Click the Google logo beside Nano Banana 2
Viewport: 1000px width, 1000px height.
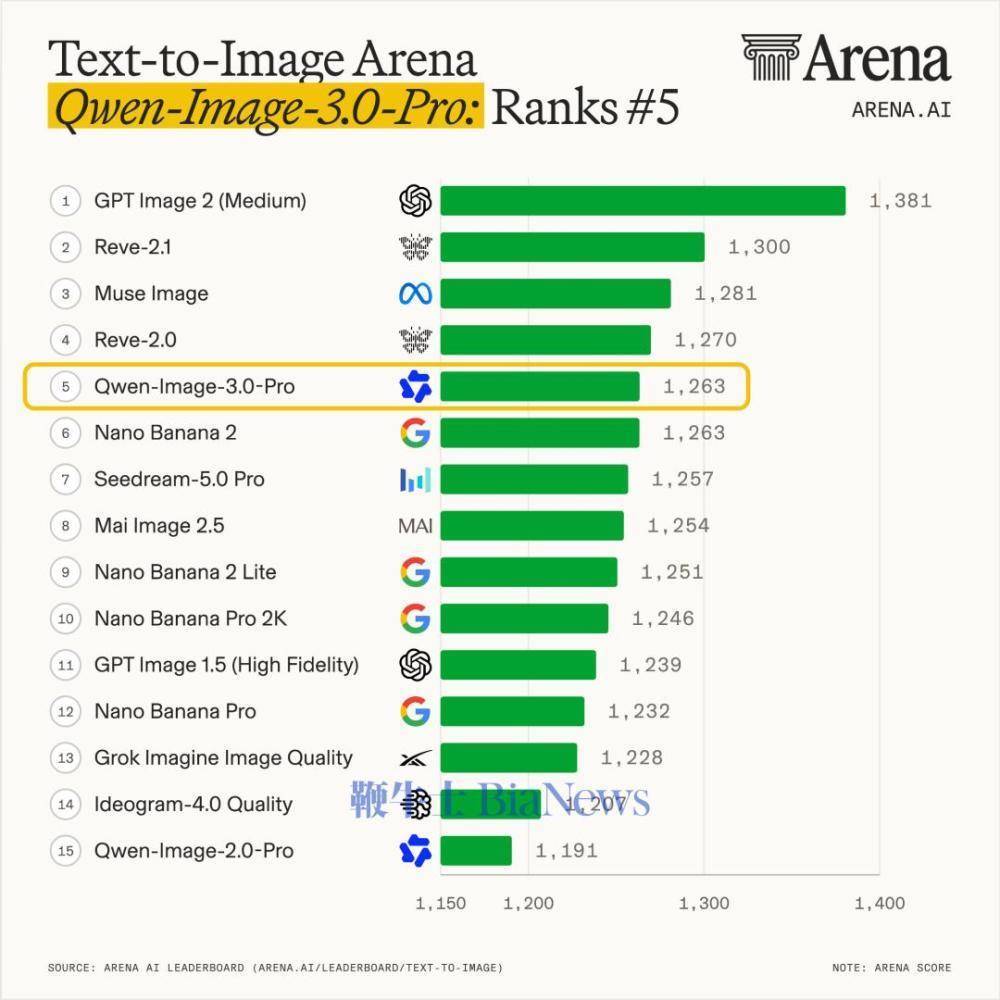(x=415, y=433)
